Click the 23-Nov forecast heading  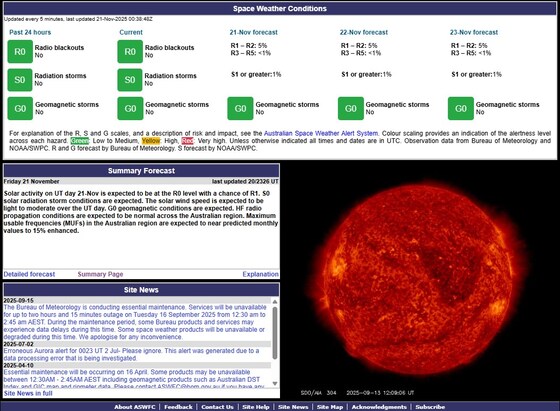[x=474, y=32]
